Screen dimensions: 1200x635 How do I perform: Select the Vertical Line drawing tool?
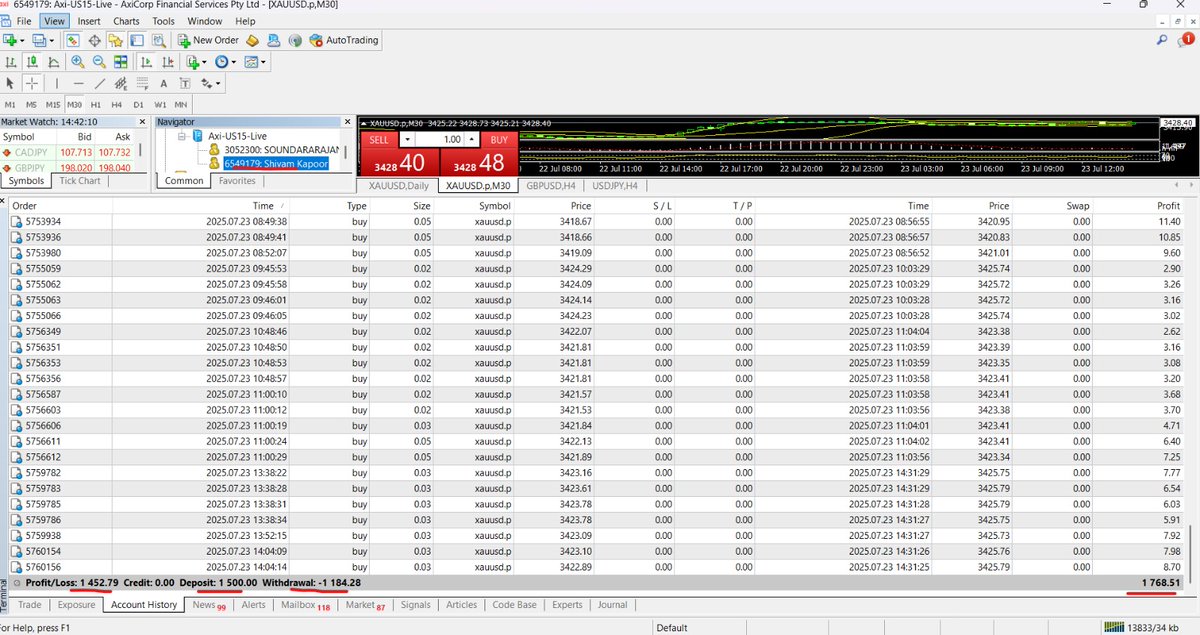[x=57, y=84]
